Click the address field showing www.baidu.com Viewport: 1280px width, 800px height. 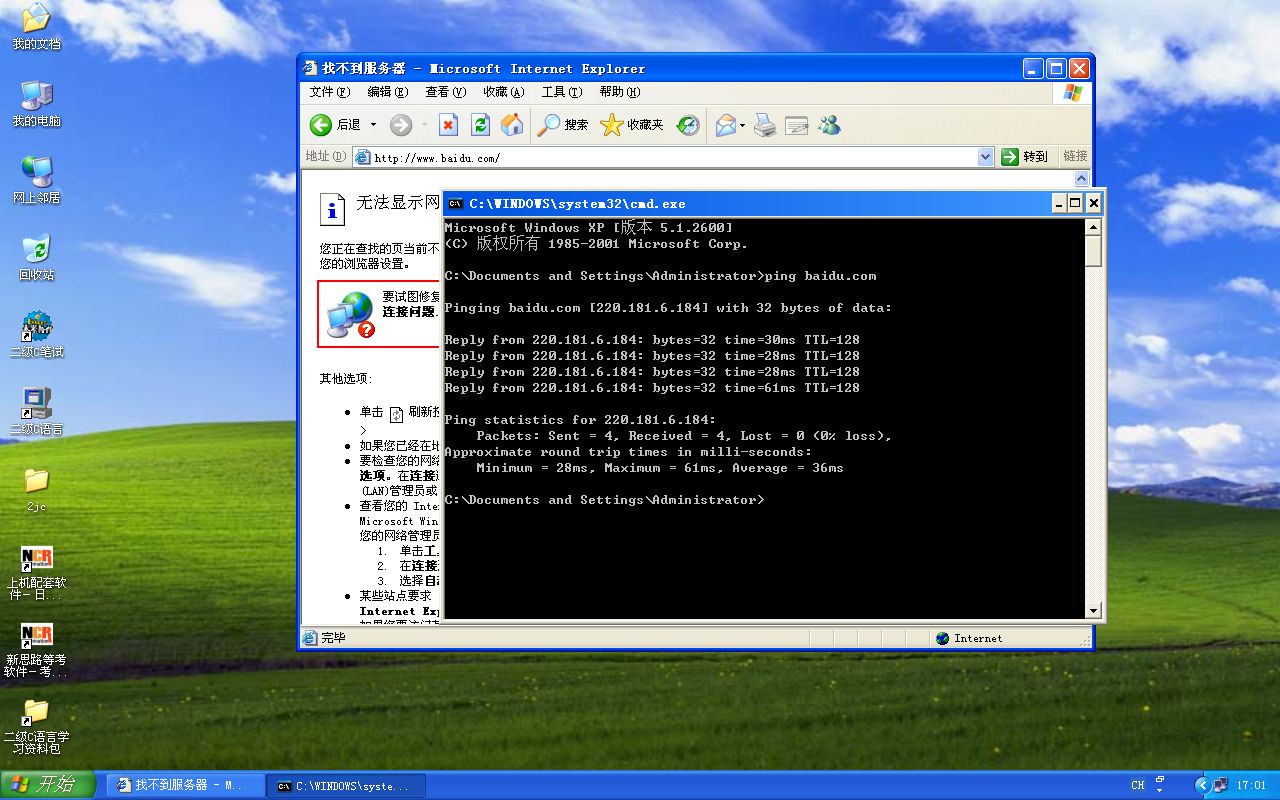(665, 157)
